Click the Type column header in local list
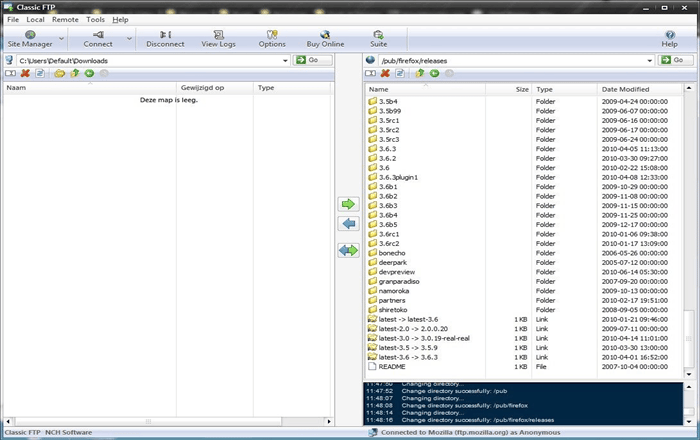 coord(293,88)
